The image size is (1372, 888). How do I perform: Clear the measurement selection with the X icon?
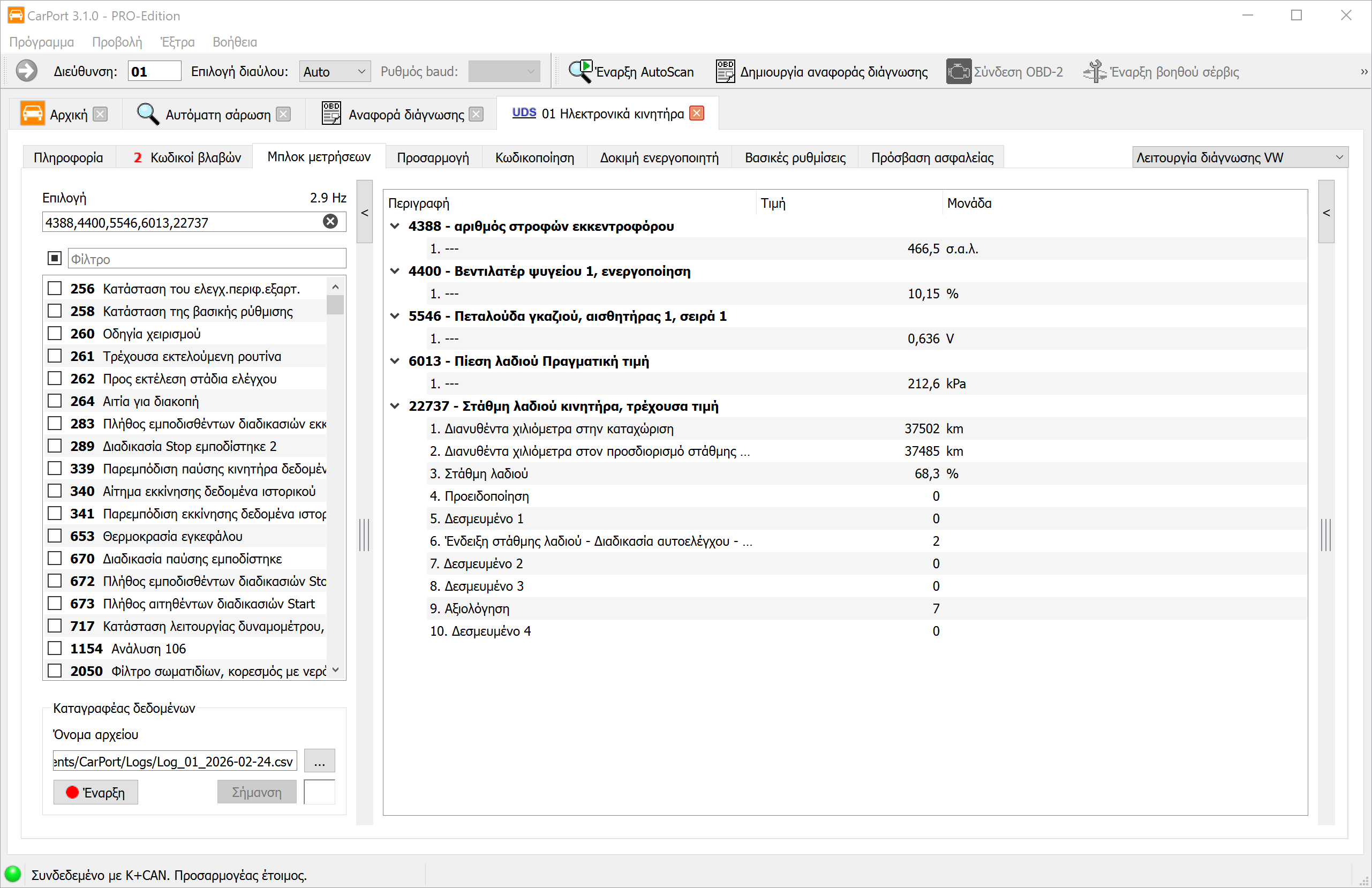pyautogui.click(x=330, y=222)
